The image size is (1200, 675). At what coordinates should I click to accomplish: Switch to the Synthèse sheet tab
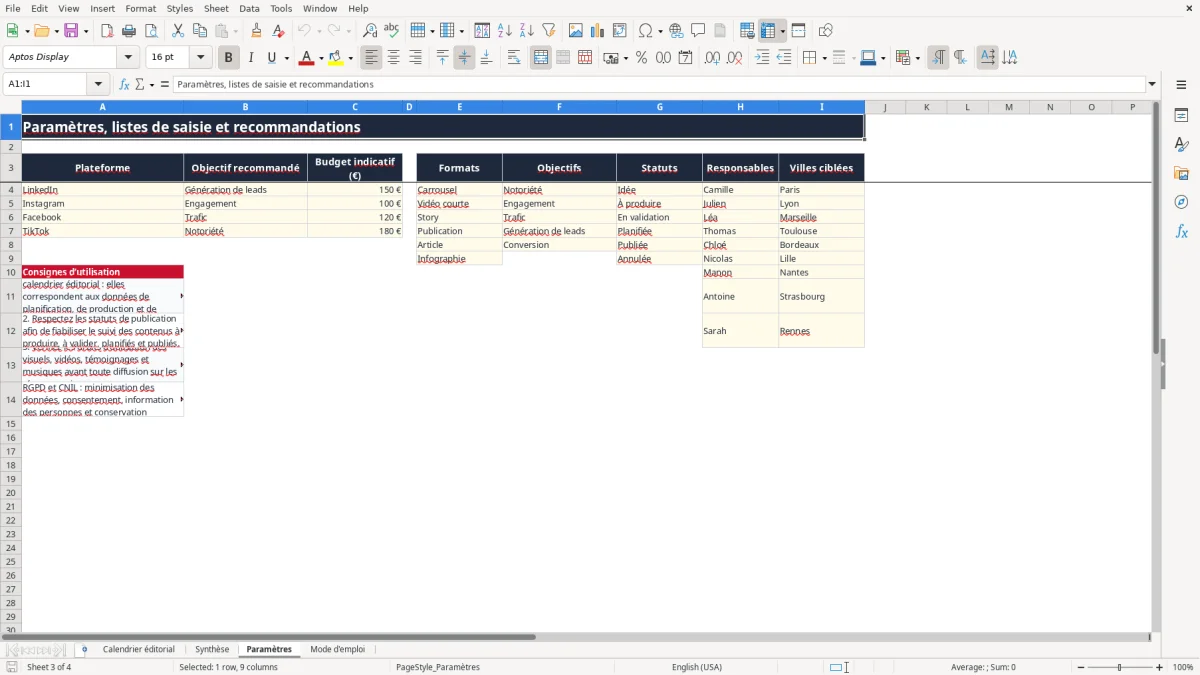(x=212, y=649)
